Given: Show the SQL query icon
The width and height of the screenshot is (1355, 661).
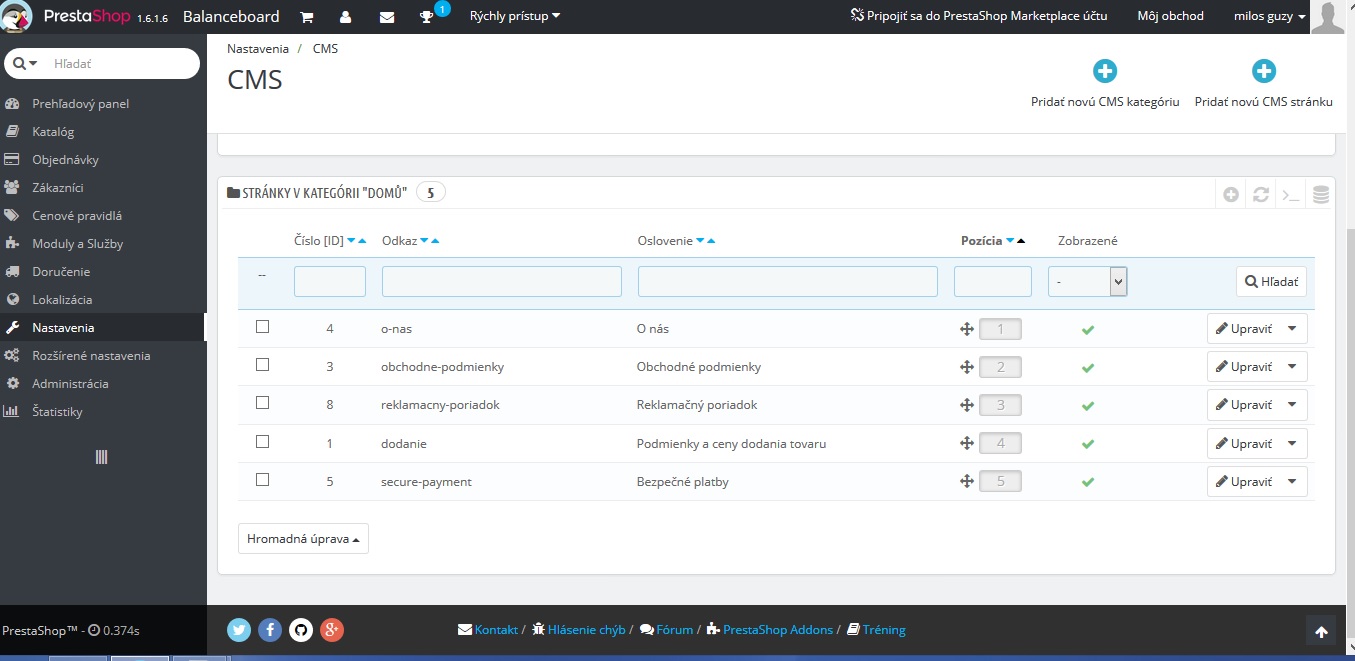Looking at the screenshot, I should [1291, 195].
